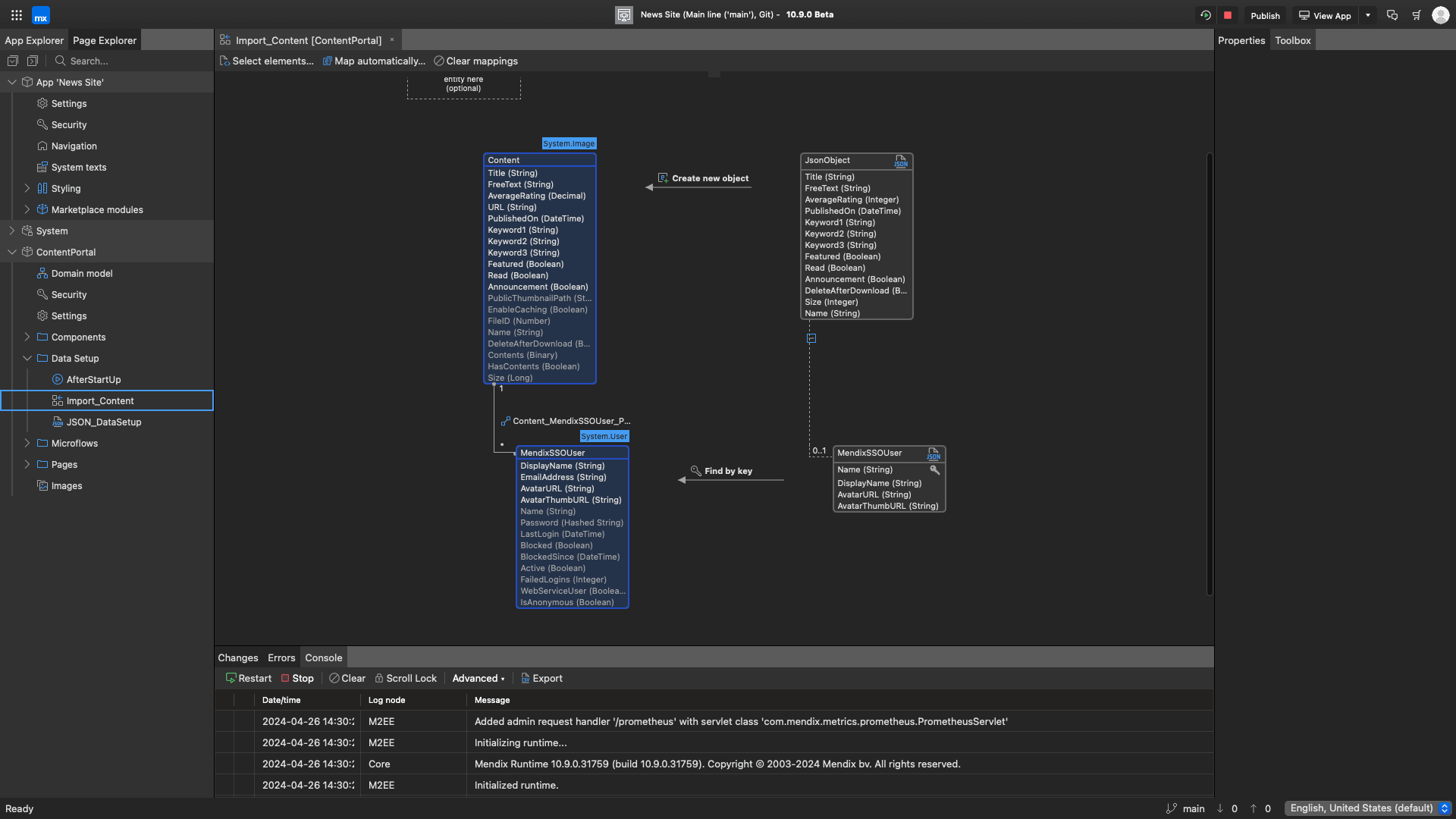
Task: Collapse App 'News Site' node
Action: tap(12, 82)
